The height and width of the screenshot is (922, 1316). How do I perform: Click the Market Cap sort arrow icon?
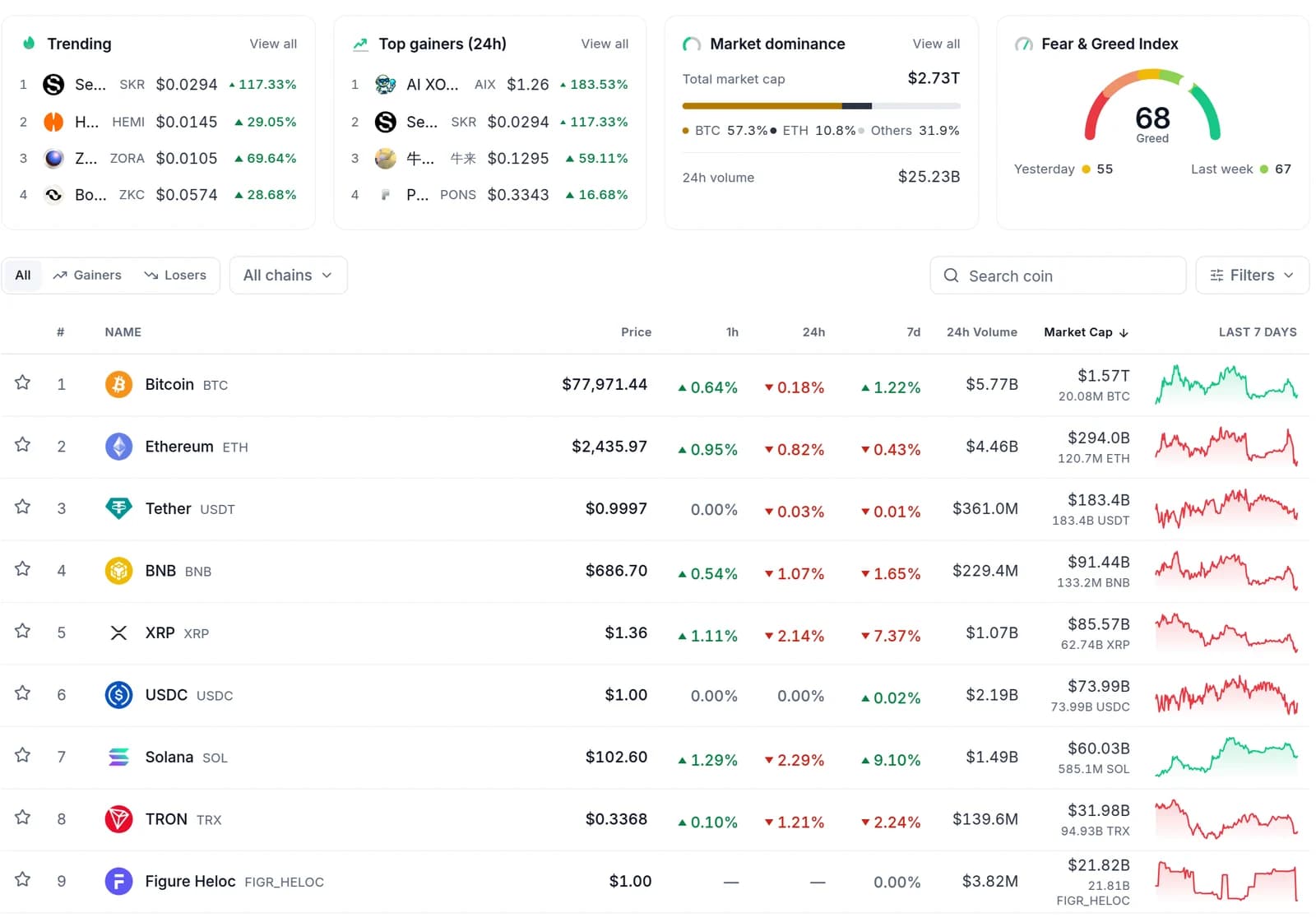pos(1124,333)
